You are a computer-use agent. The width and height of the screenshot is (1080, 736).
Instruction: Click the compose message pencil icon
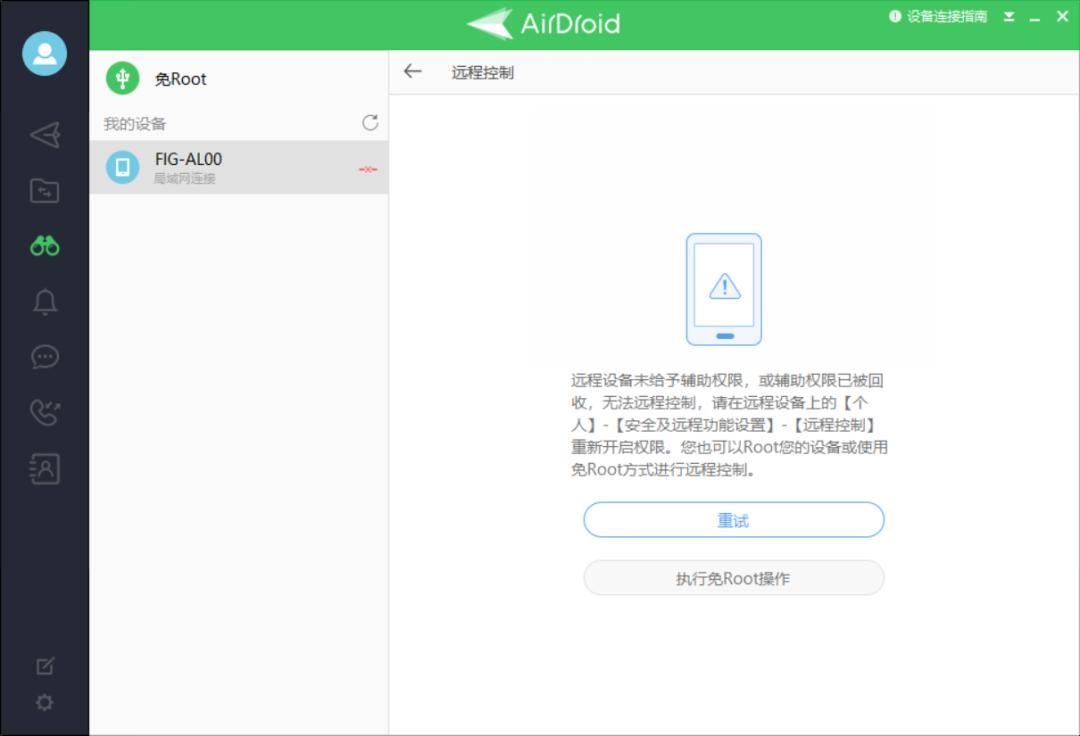(43, 664)
